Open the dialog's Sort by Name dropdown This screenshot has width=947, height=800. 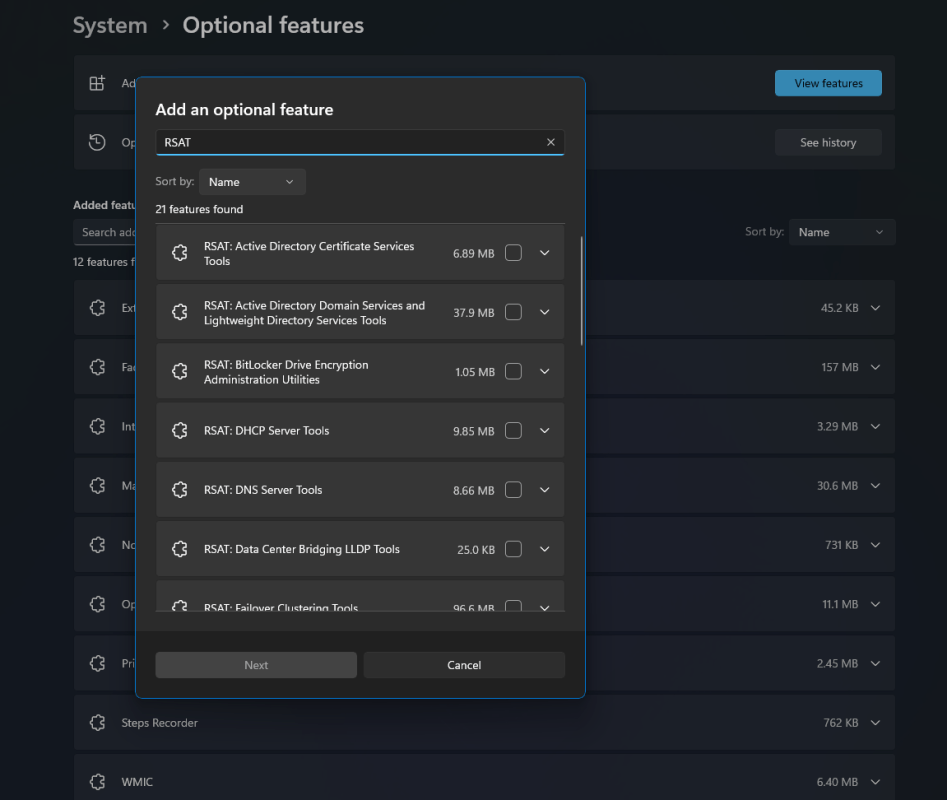[252, 182]
